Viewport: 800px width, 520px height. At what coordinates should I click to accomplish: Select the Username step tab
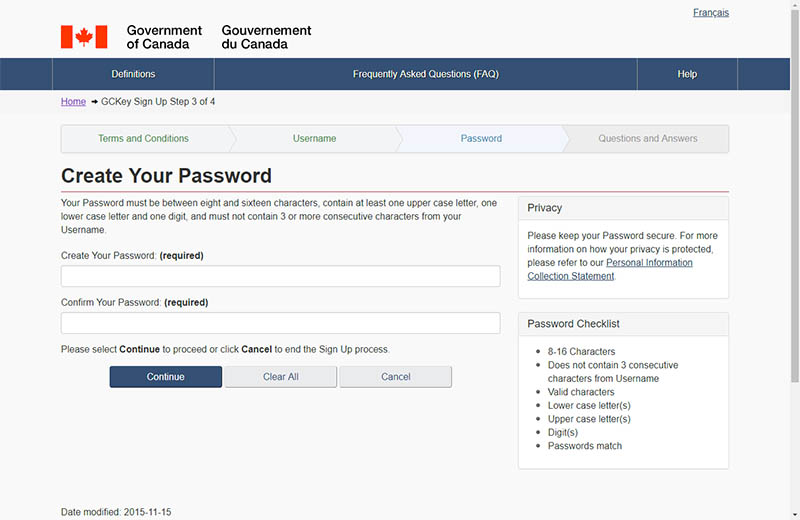coord(314,139)
